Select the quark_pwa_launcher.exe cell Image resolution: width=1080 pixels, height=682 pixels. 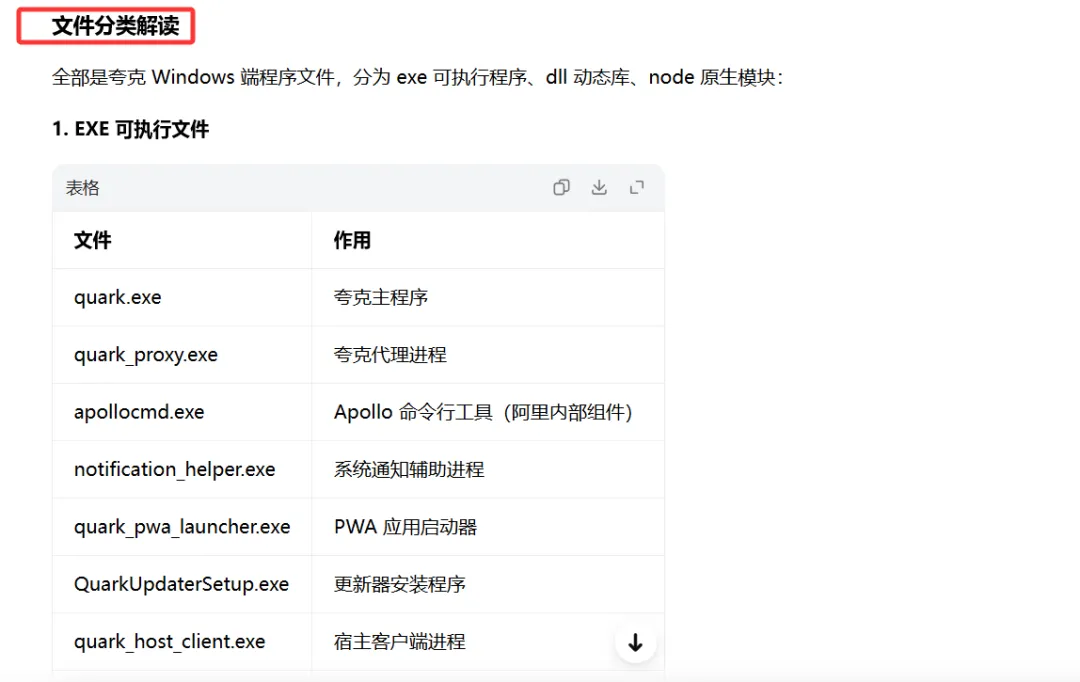coord(182,527)
